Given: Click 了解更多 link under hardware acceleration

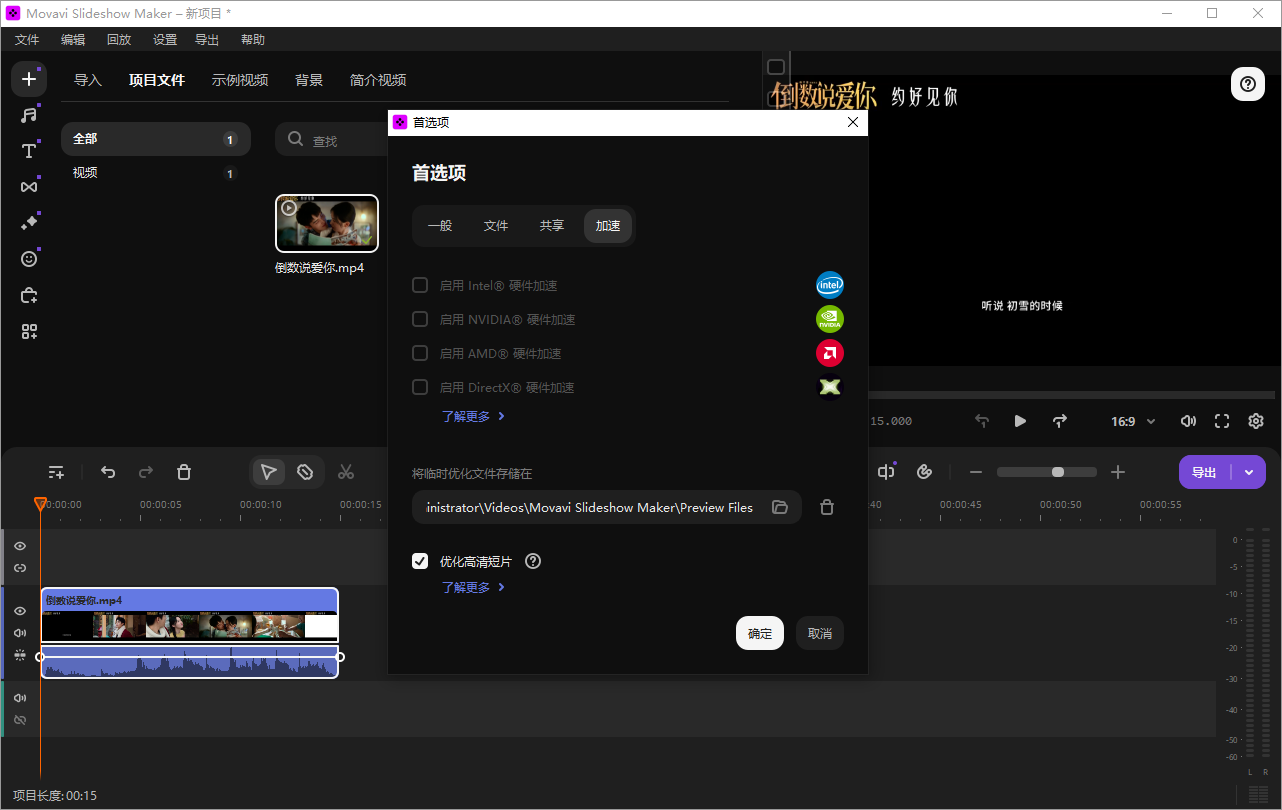Looking at the screenshot, I should (473, 416).
